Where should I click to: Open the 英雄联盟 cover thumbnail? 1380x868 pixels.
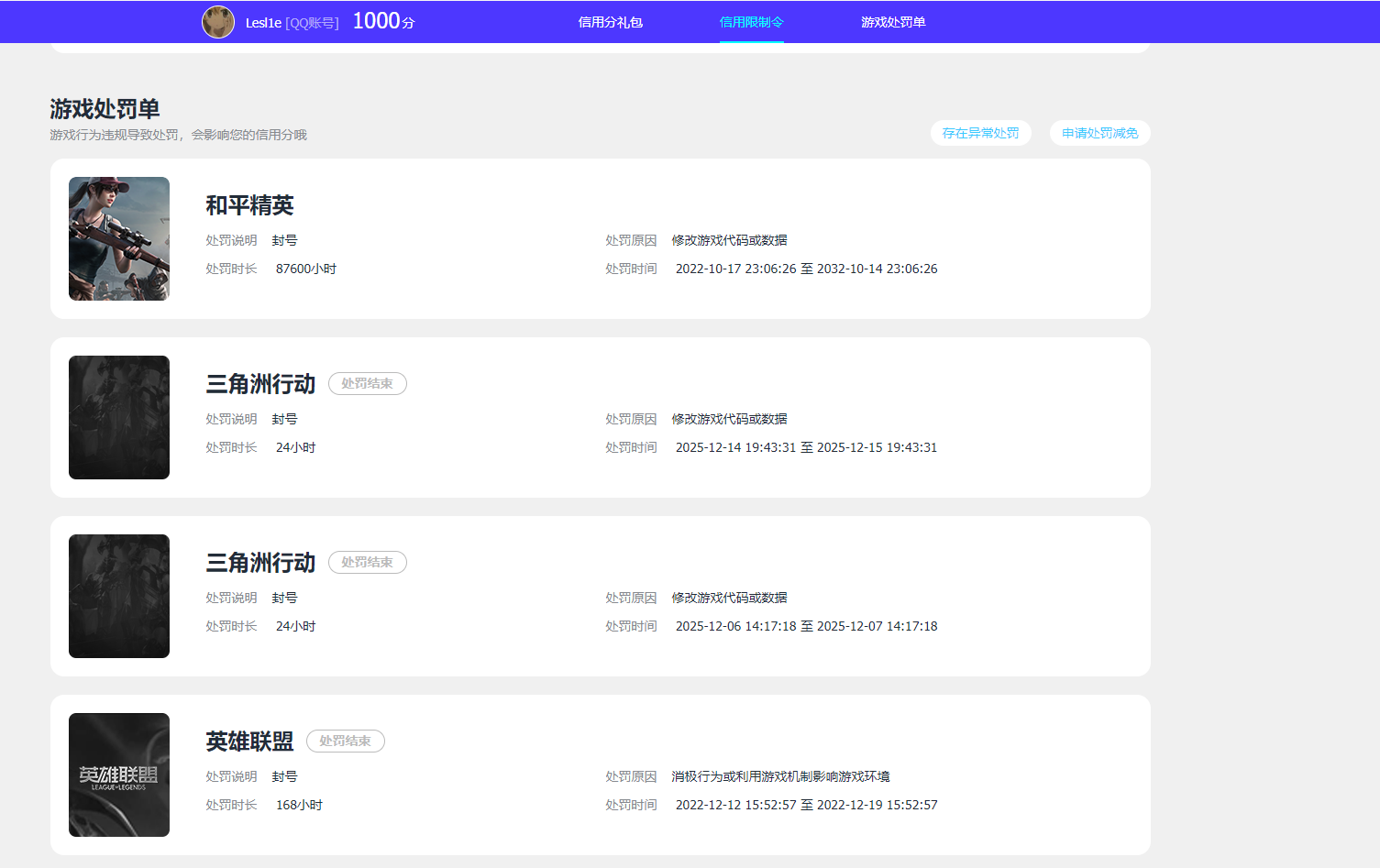click(x=119, y=775)
